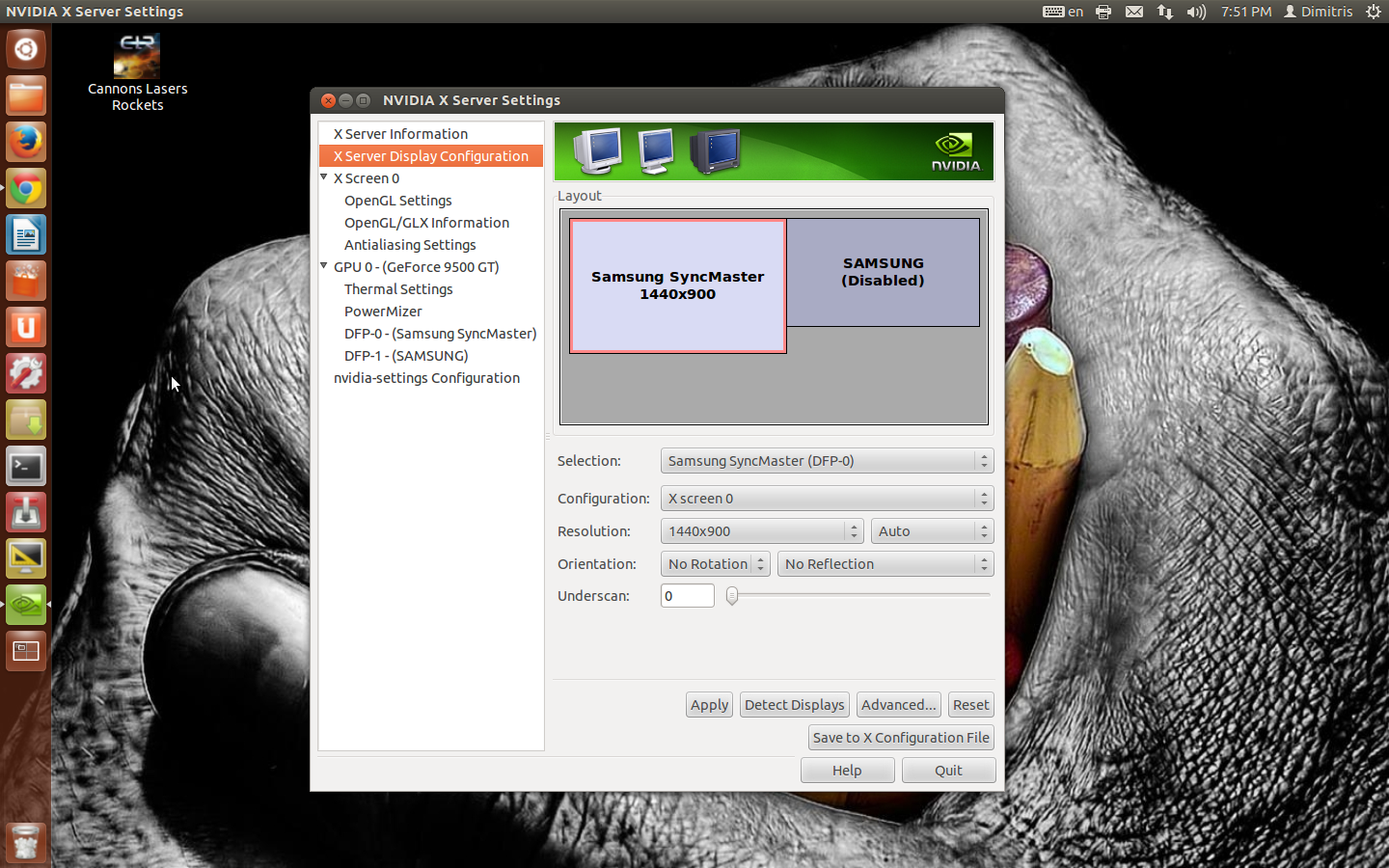
Task: Open PowerMizer page
Action: (x=383, y=312)
